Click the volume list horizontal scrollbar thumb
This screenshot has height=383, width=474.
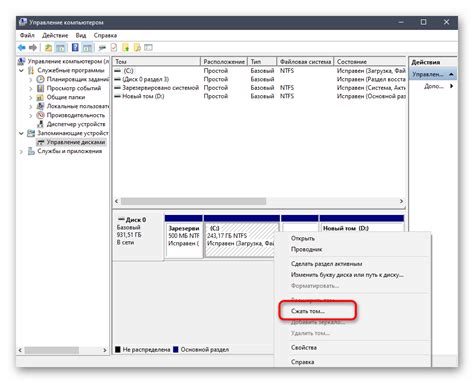coord(193,201)
